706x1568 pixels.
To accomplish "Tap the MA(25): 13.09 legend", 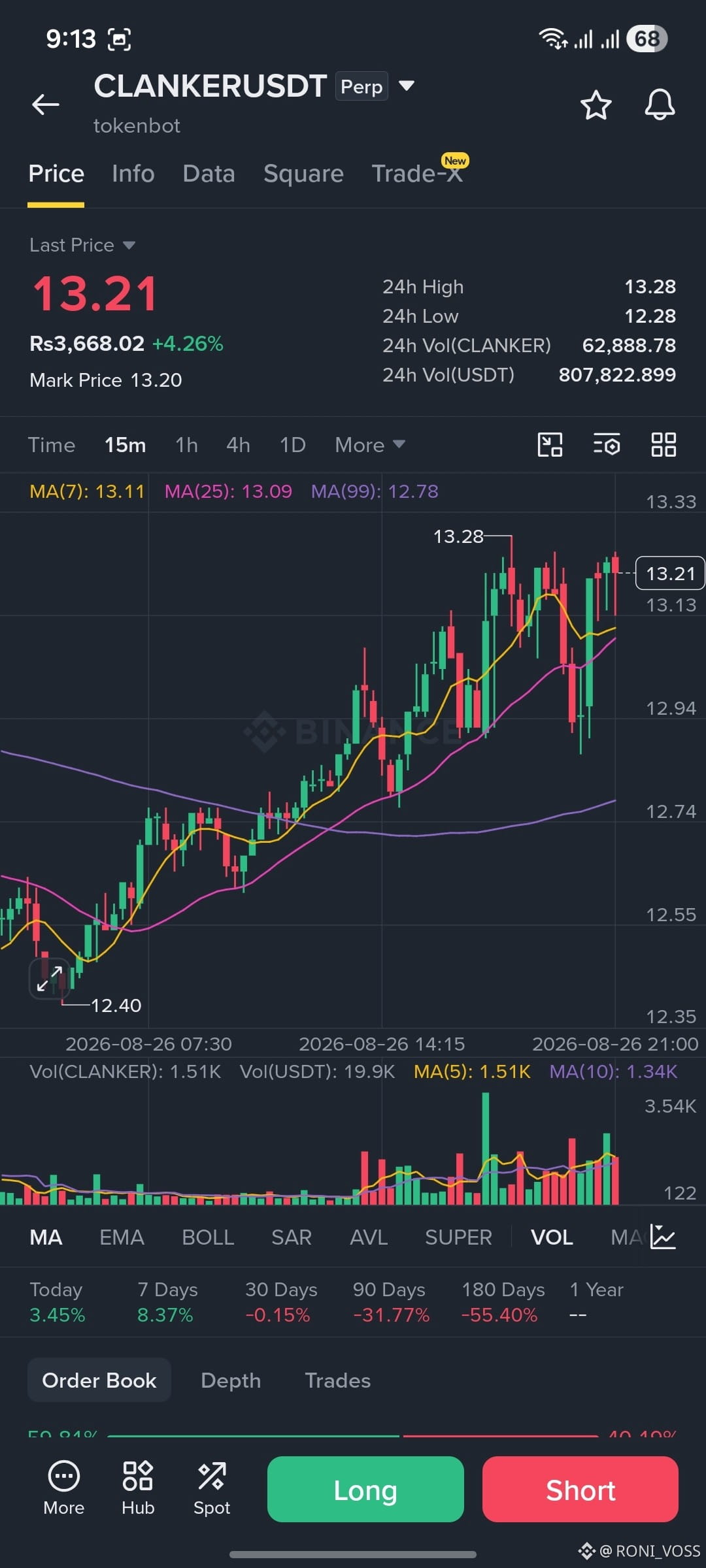I will pos(228,491).
